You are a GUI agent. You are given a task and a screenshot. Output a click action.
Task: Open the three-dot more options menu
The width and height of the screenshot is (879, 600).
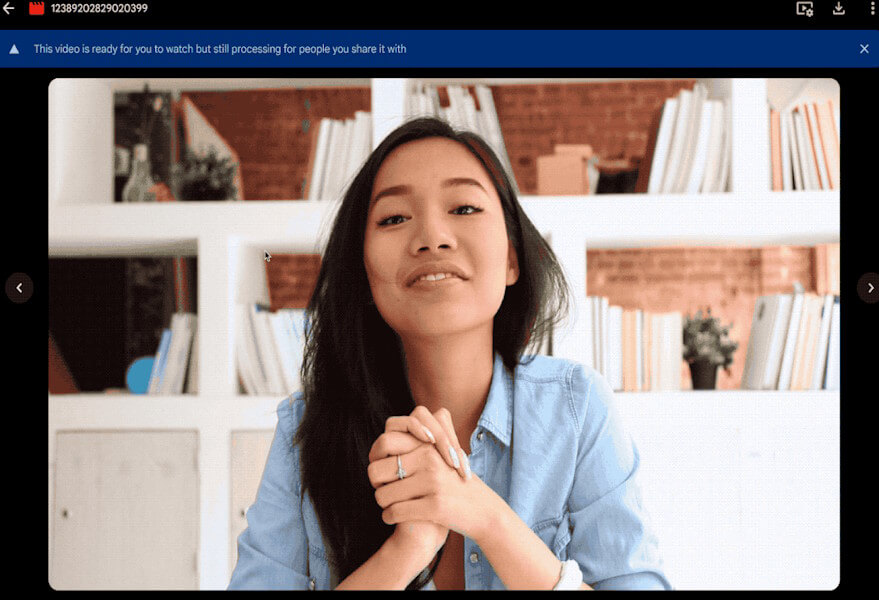tap(872, 8)
